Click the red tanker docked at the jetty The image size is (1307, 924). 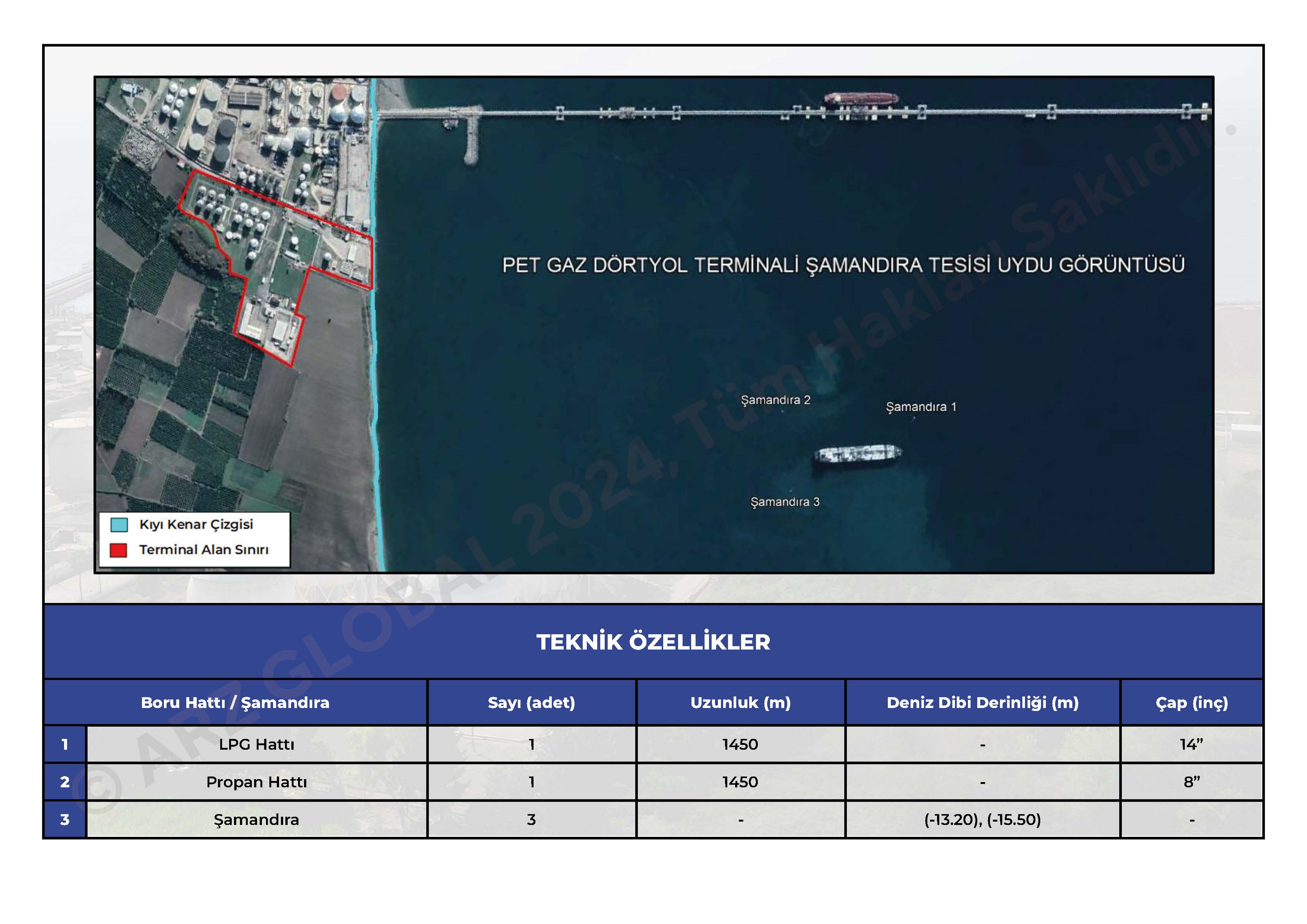point(861,98)
